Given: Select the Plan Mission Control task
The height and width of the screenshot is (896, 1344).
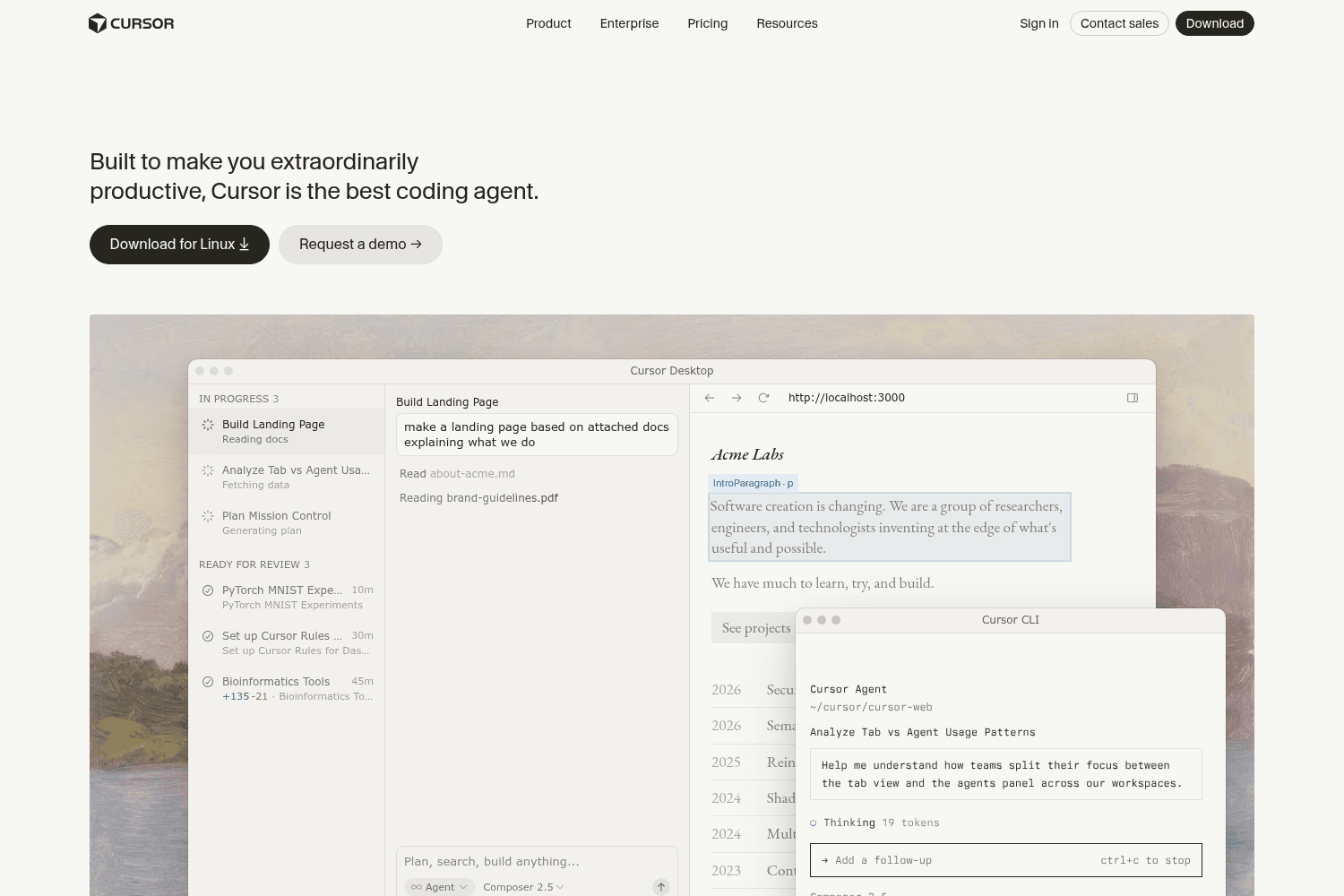Looking at the screenshot, I should point(287,523).
